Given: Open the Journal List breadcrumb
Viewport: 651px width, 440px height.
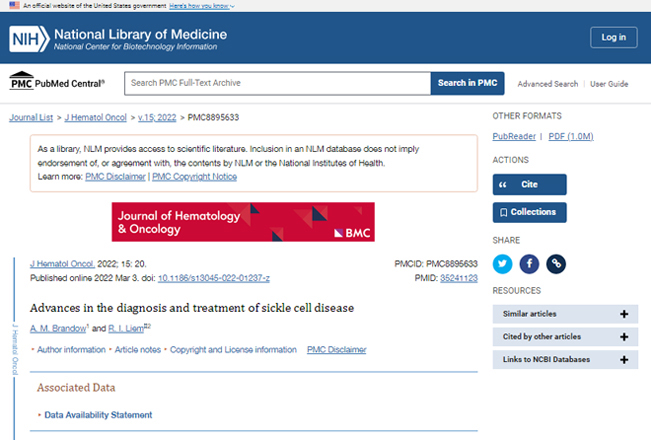Looking at the screenshot, I should [31, 117].
